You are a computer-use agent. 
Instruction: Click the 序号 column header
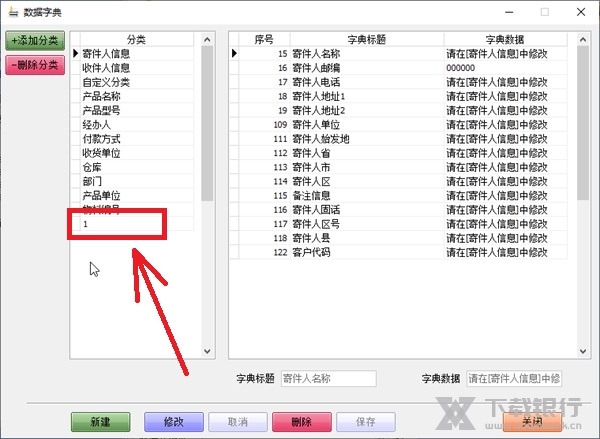tap(264, 39)
